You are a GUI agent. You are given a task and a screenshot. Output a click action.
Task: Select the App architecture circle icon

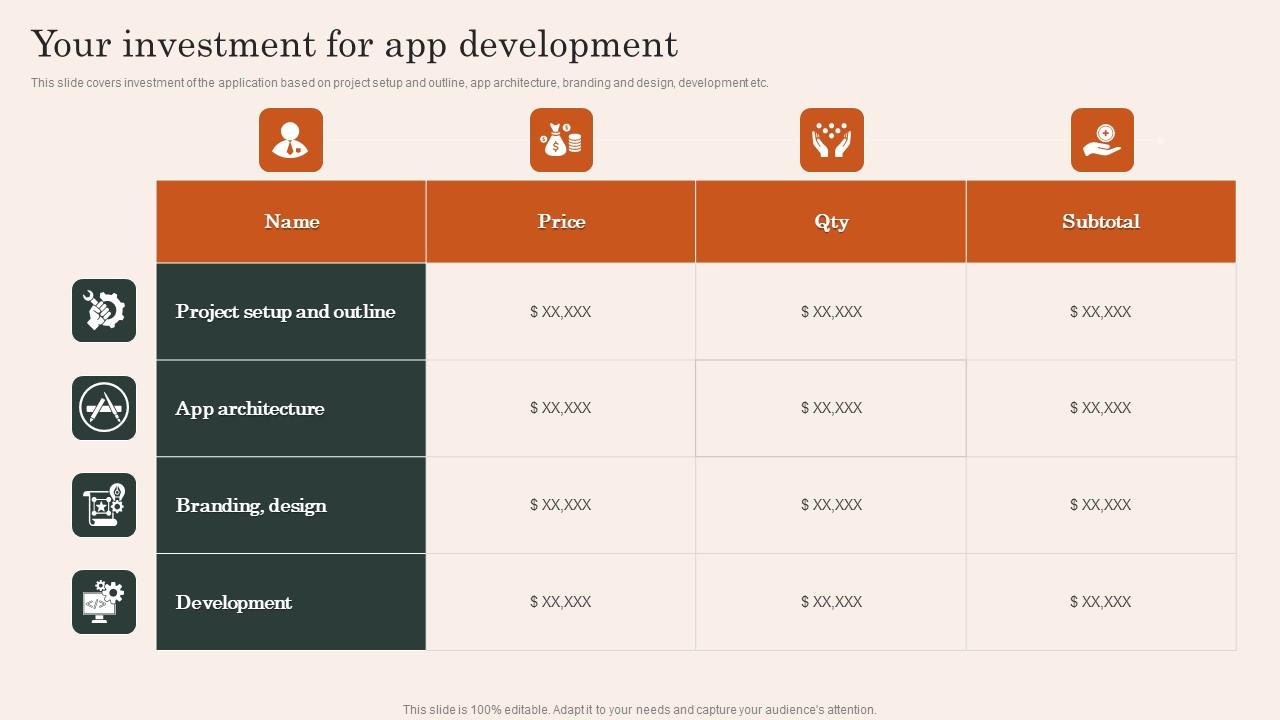click(104, 408)
